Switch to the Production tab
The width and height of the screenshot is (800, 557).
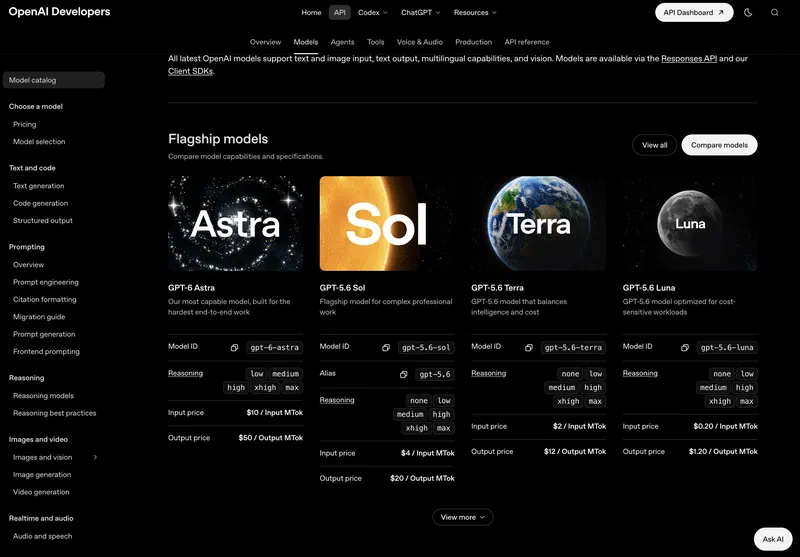coord(473,42)
